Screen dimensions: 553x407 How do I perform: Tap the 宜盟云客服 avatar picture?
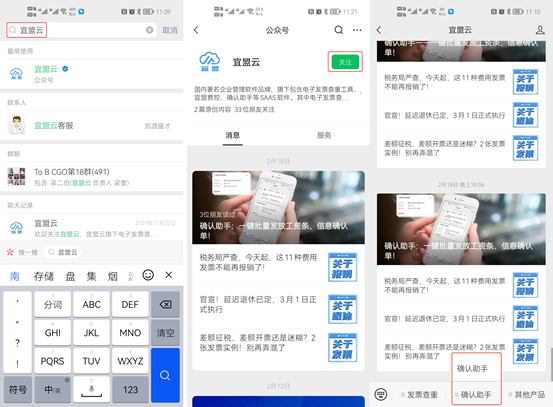17,126
